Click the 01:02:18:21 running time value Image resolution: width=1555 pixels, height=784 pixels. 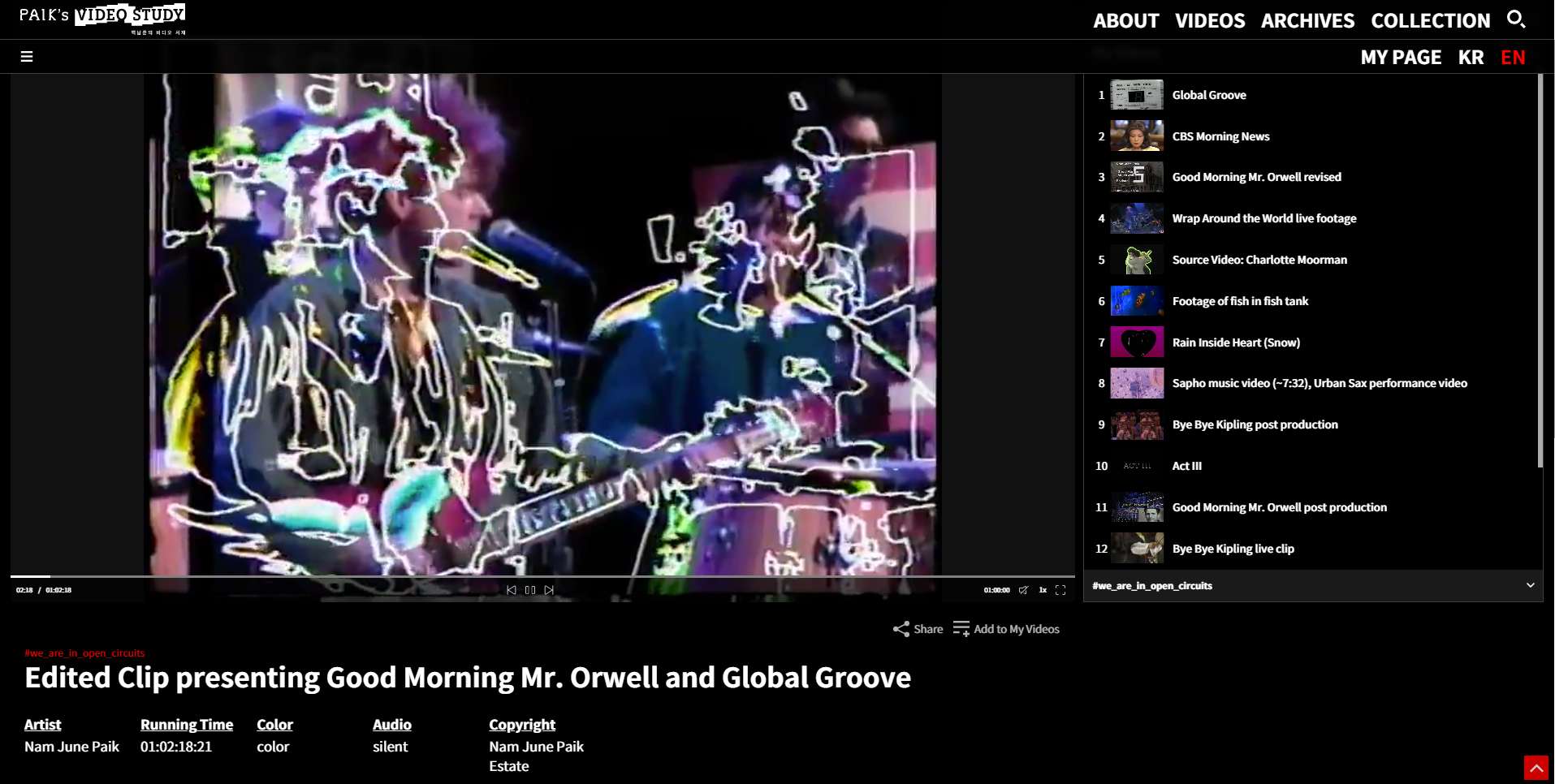coord(176,747)
